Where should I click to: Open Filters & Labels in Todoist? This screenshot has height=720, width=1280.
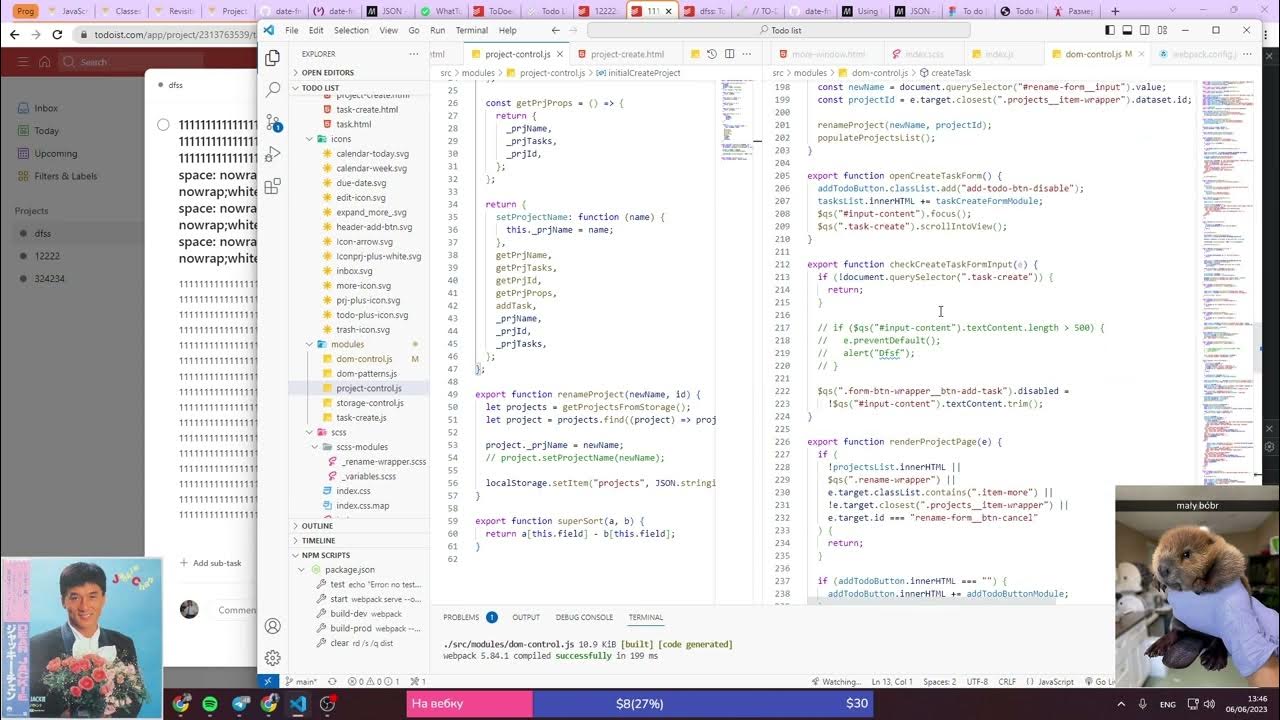point(65,176)
